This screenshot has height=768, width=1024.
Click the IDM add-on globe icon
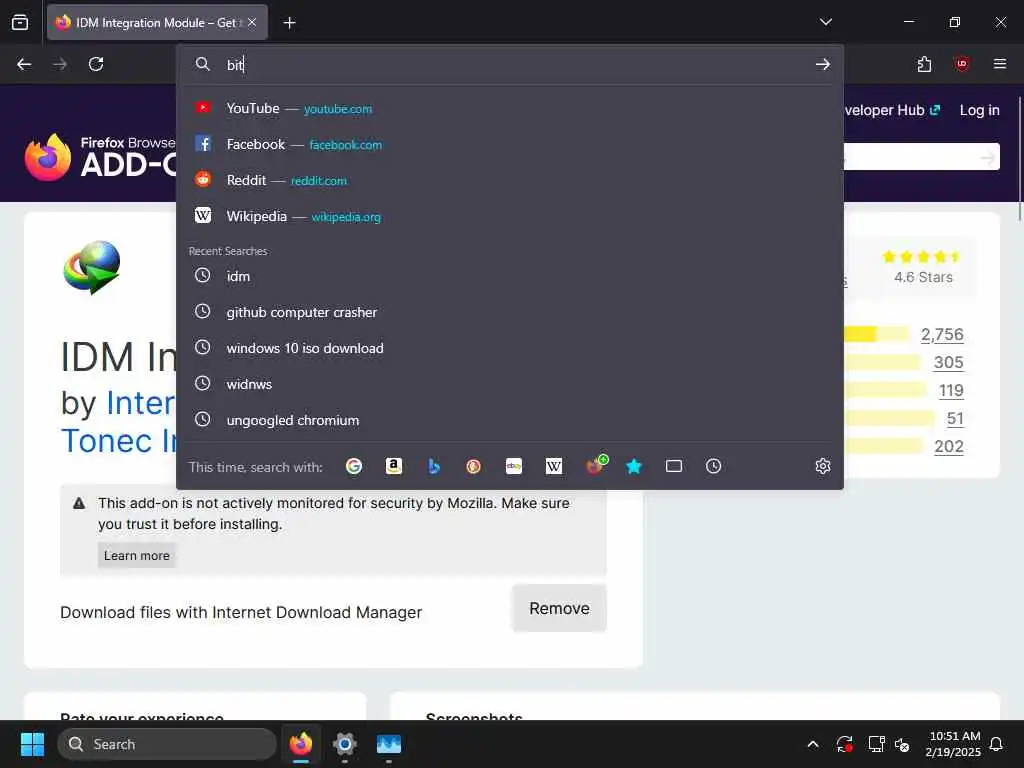[x=92, y=267]
